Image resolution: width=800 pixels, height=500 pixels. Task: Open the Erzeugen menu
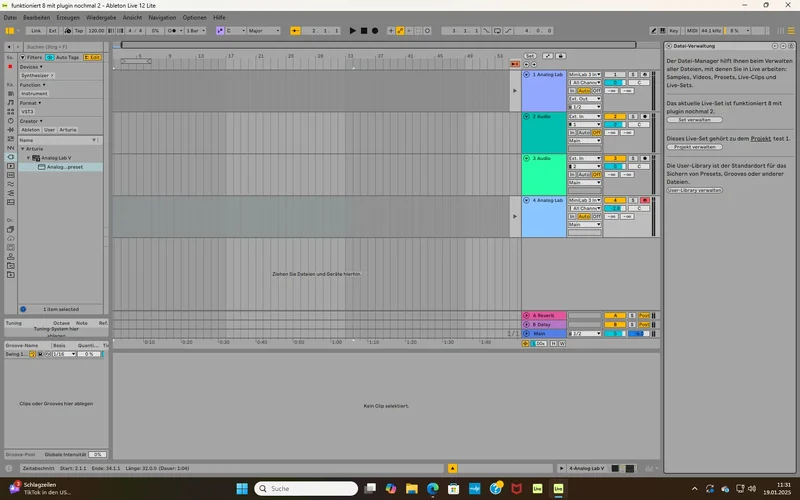click(68, 17)
